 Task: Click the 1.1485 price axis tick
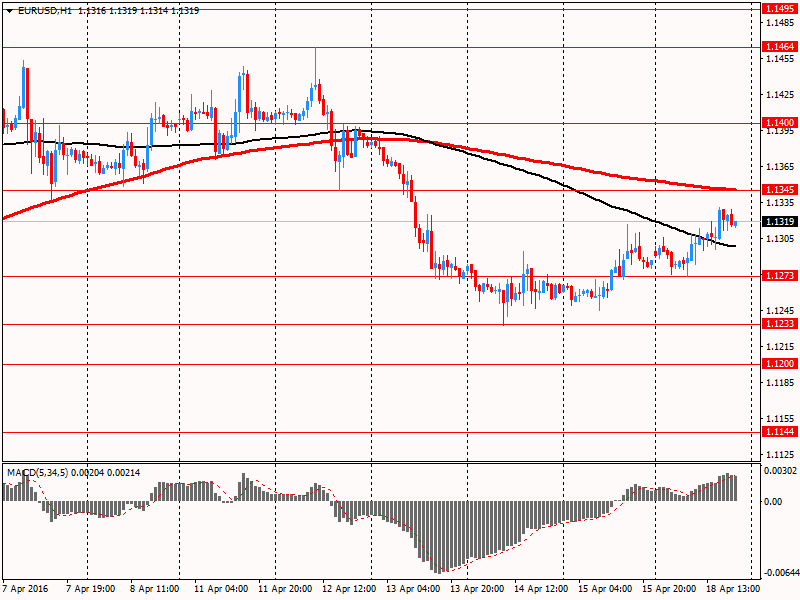tap(781, 22)
